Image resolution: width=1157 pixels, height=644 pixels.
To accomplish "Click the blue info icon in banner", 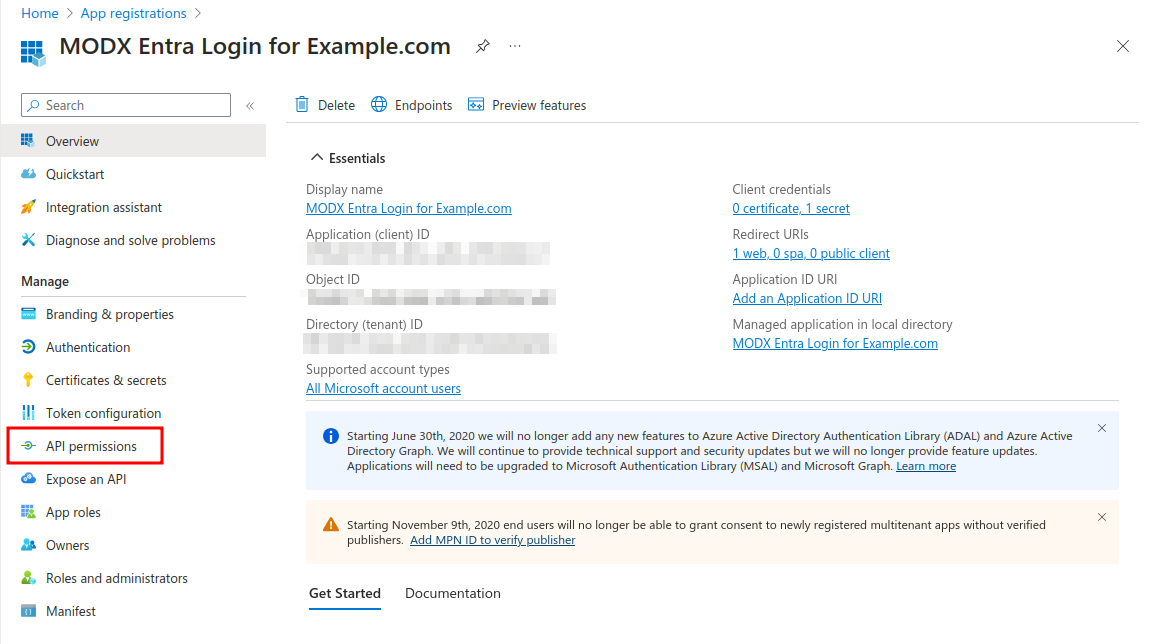I will pyautogui.click(x=331, y=436).
